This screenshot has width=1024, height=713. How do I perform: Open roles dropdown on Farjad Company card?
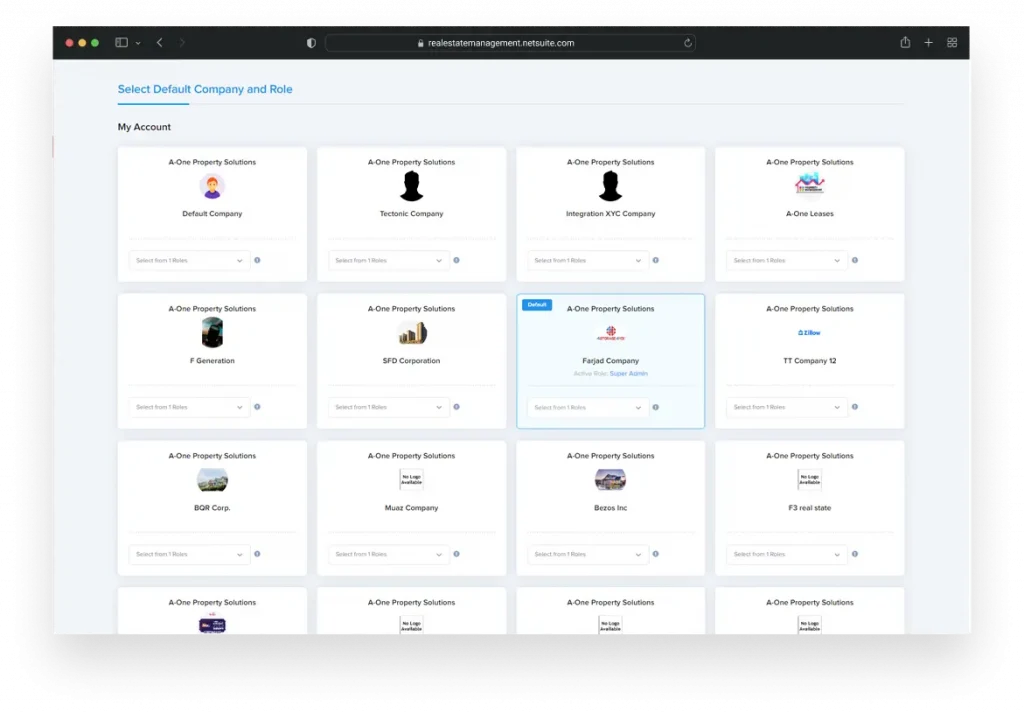pos(588,407)
